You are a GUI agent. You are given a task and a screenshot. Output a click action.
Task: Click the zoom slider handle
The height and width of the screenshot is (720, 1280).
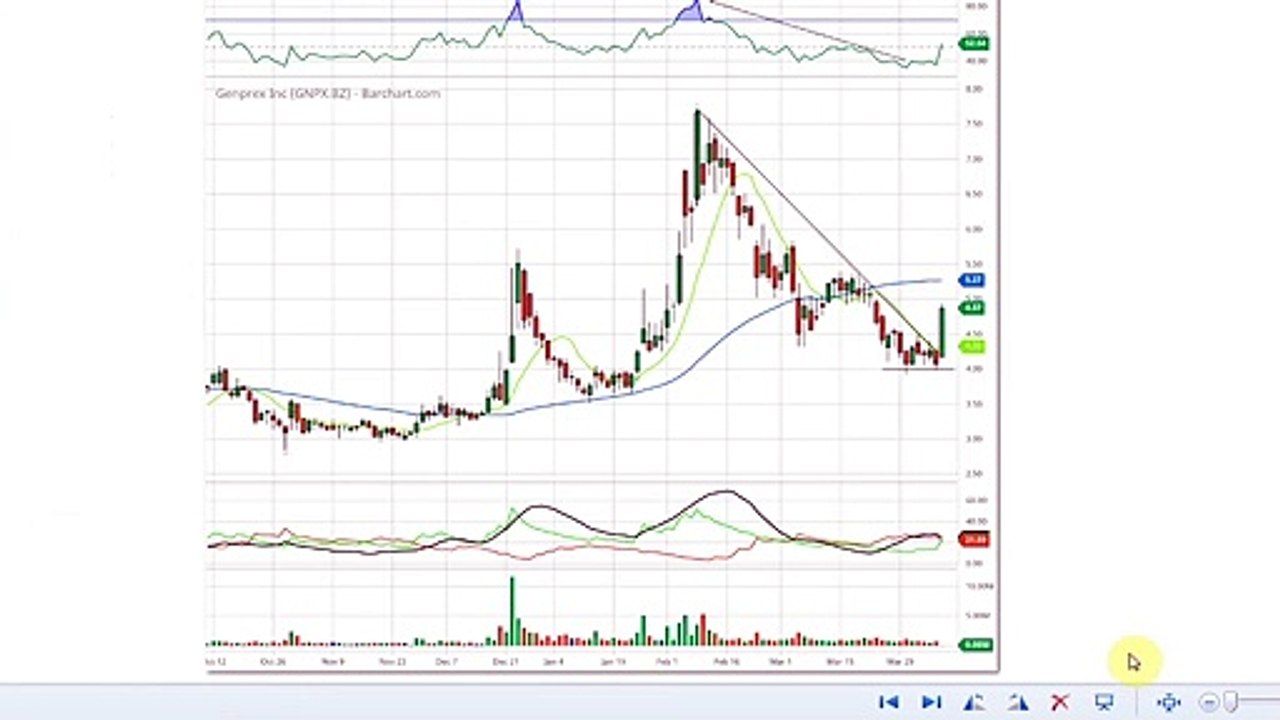point(1232,702)
